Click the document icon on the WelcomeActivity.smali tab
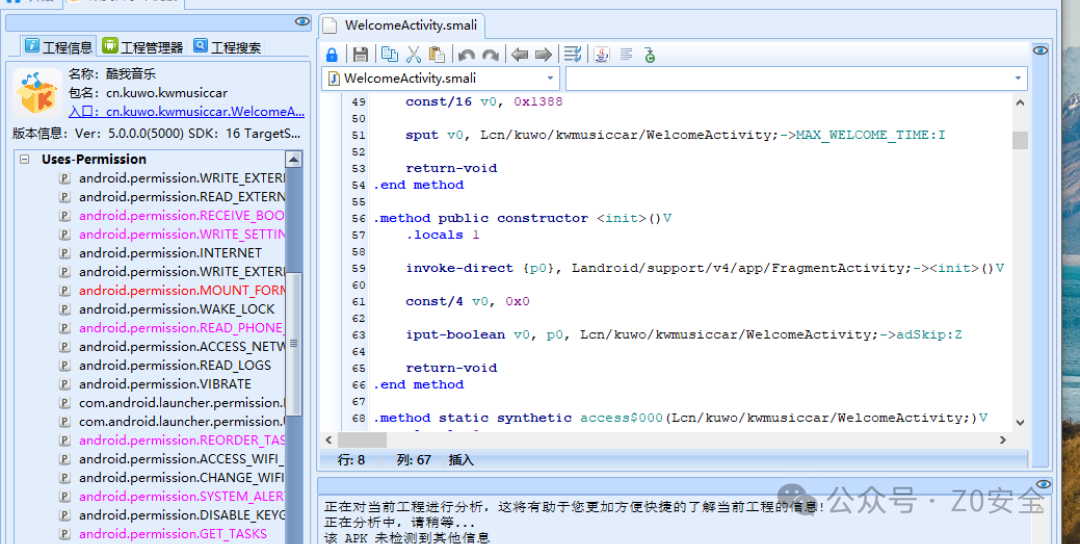This screenshot has width=1080, height=544. tap(331, 26)
